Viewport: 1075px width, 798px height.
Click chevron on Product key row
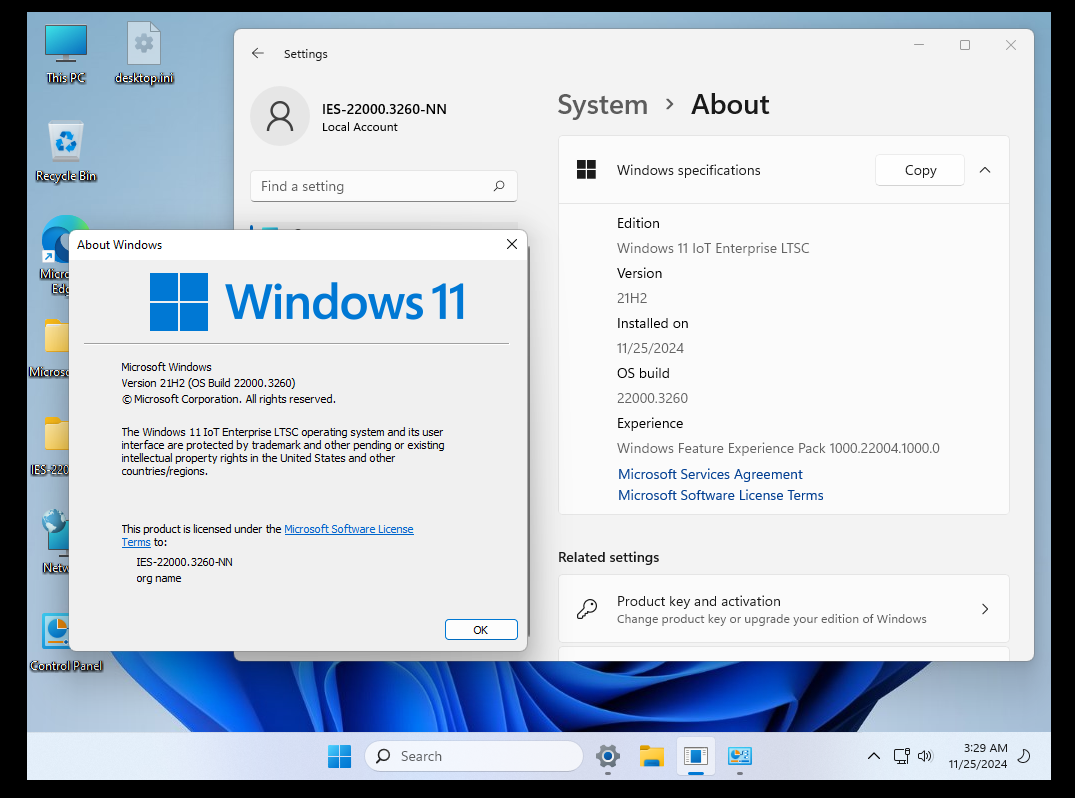tap(985, 609)
